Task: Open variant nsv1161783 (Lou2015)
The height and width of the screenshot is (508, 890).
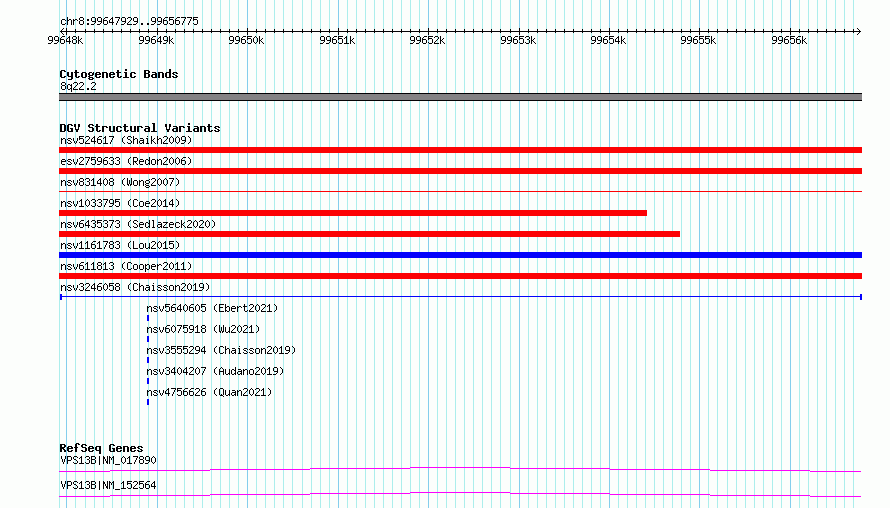Action: click(120, 245)
